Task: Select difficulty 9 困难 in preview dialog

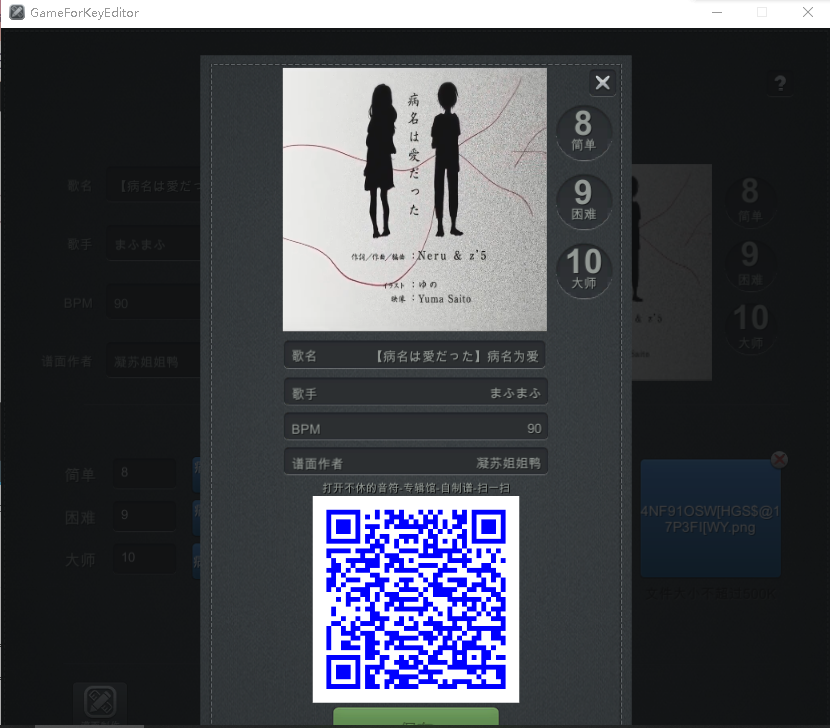Action: (x=584, y=201)
